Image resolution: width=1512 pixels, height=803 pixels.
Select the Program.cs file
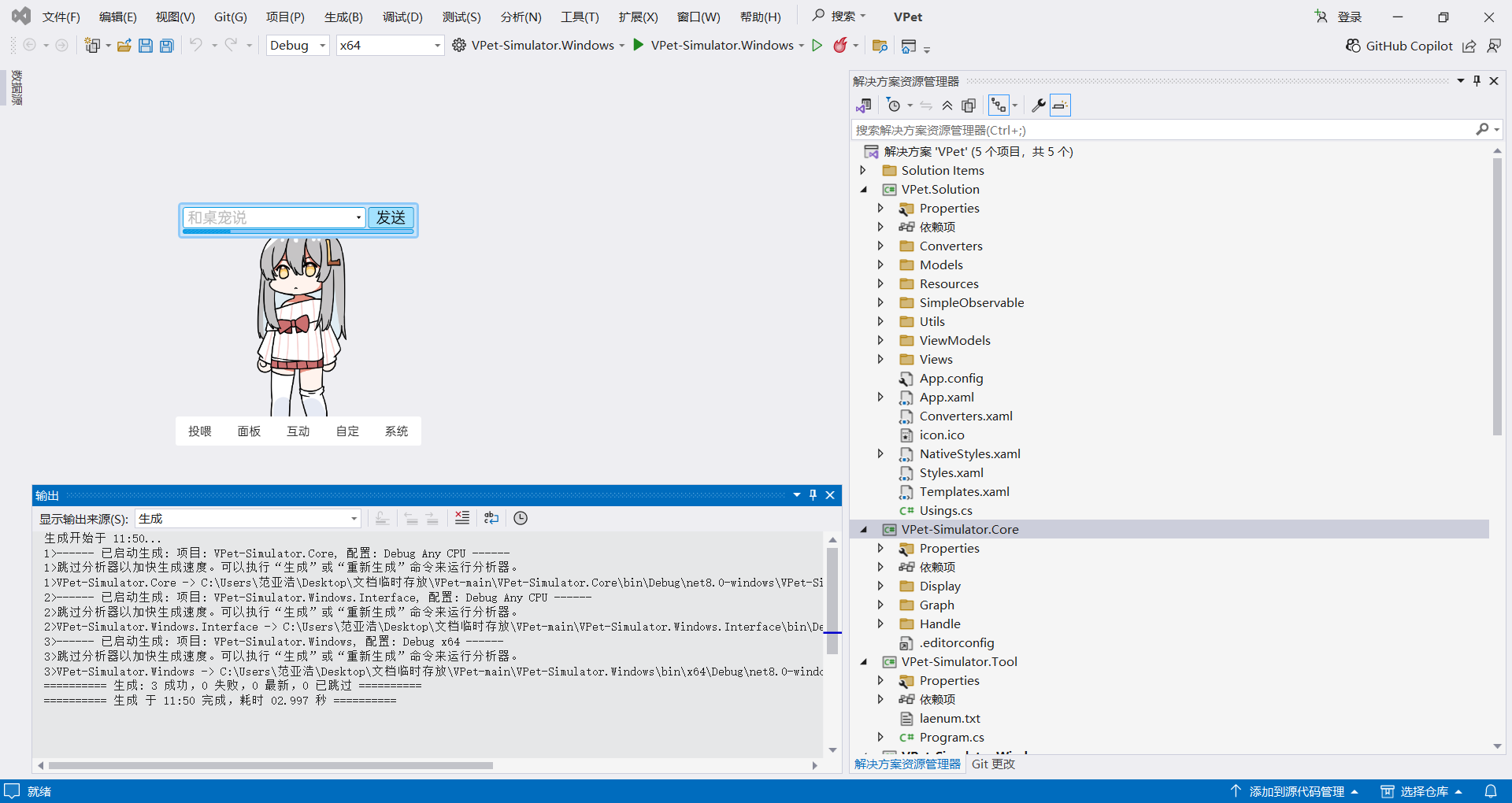951,737
